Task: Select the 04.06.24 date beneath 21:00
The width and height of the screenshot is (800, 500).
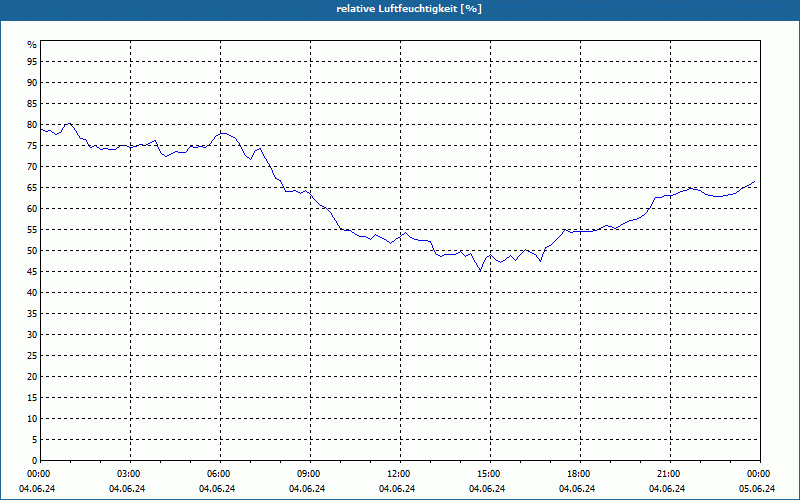Action: [667, 489]
